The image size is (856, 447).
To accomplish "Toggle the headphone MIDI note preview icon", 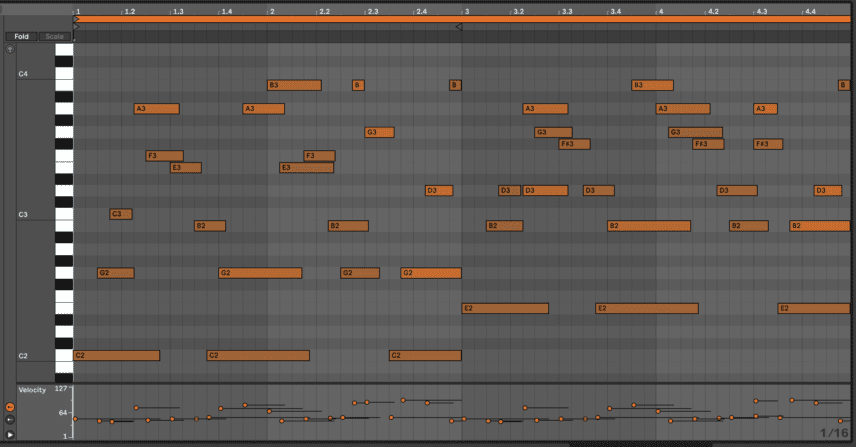I will (10, 49).
